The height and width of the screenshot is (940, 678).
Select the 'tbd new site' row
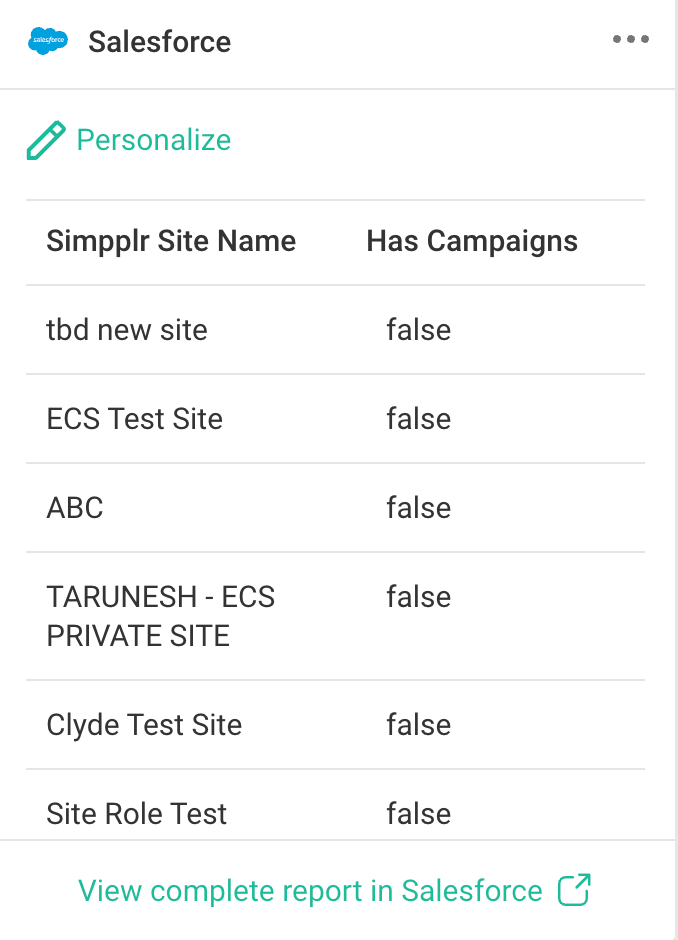click(127, 330)
